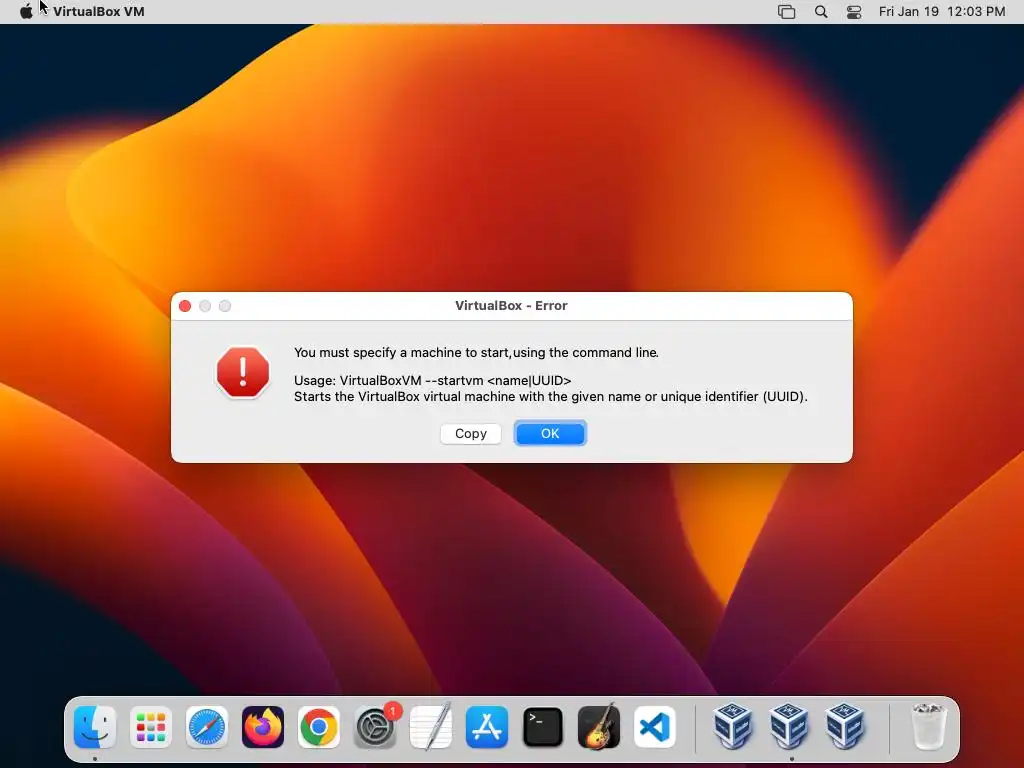
Task: Click OK in the VirtualBox error dialog
Action: click(550, 434)
